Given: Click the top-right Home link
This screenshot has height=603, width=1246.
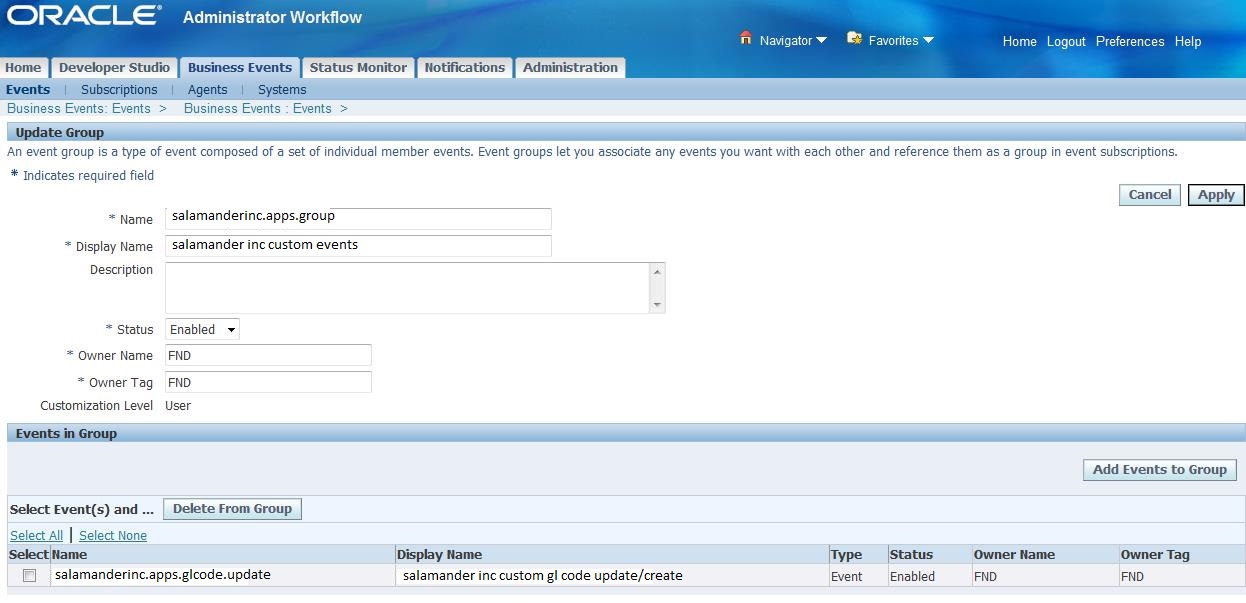Looking at the screenshot, I should [1020, 41].
